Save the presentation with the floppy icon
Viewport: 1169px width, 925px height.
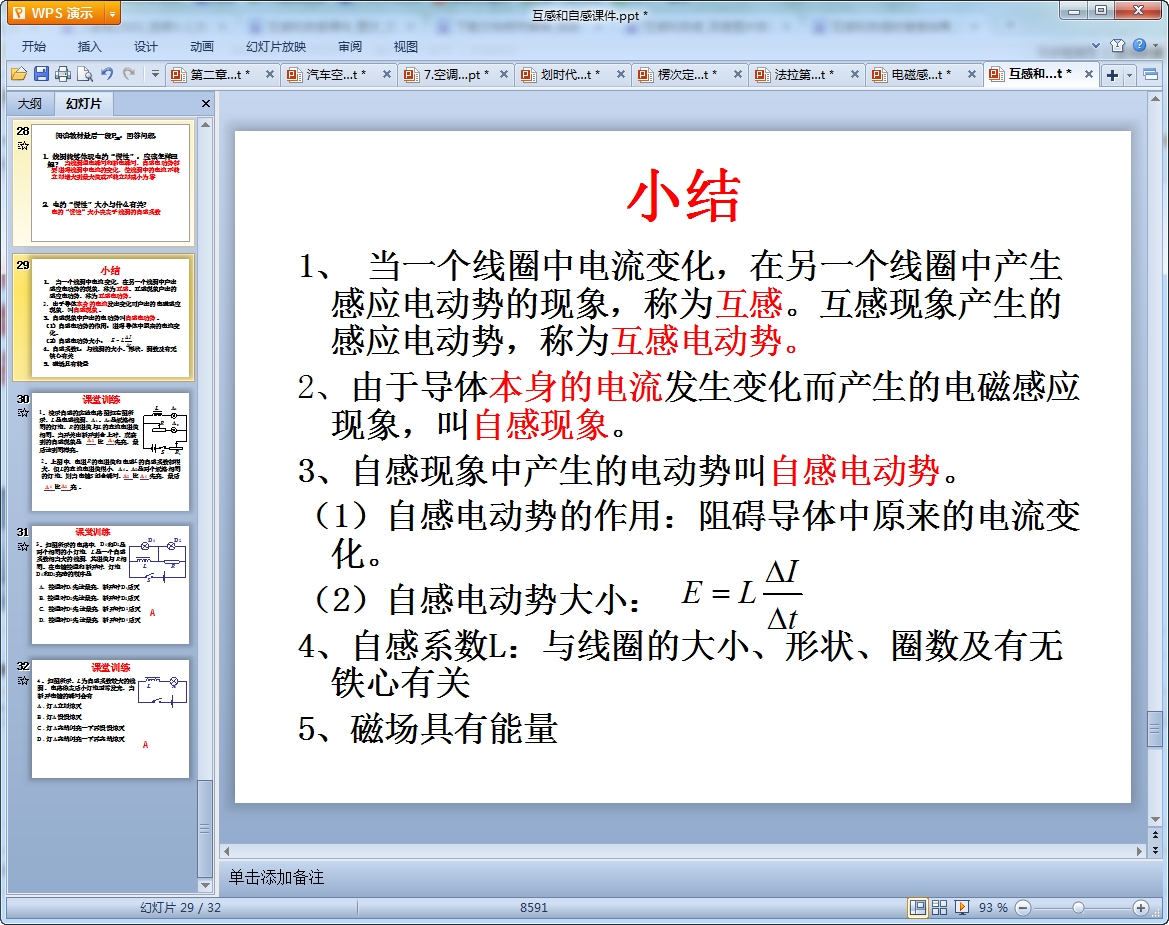pos(41,74)
